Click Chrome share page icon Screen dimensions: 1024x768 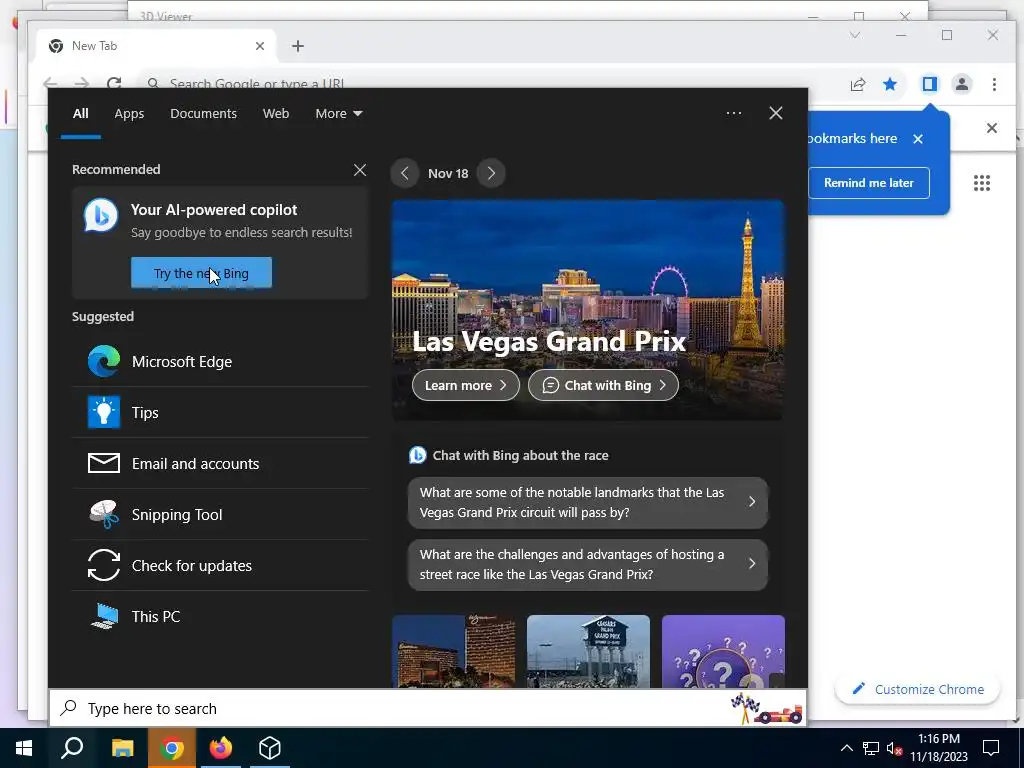pyautogui.click(x=857, y=84)
